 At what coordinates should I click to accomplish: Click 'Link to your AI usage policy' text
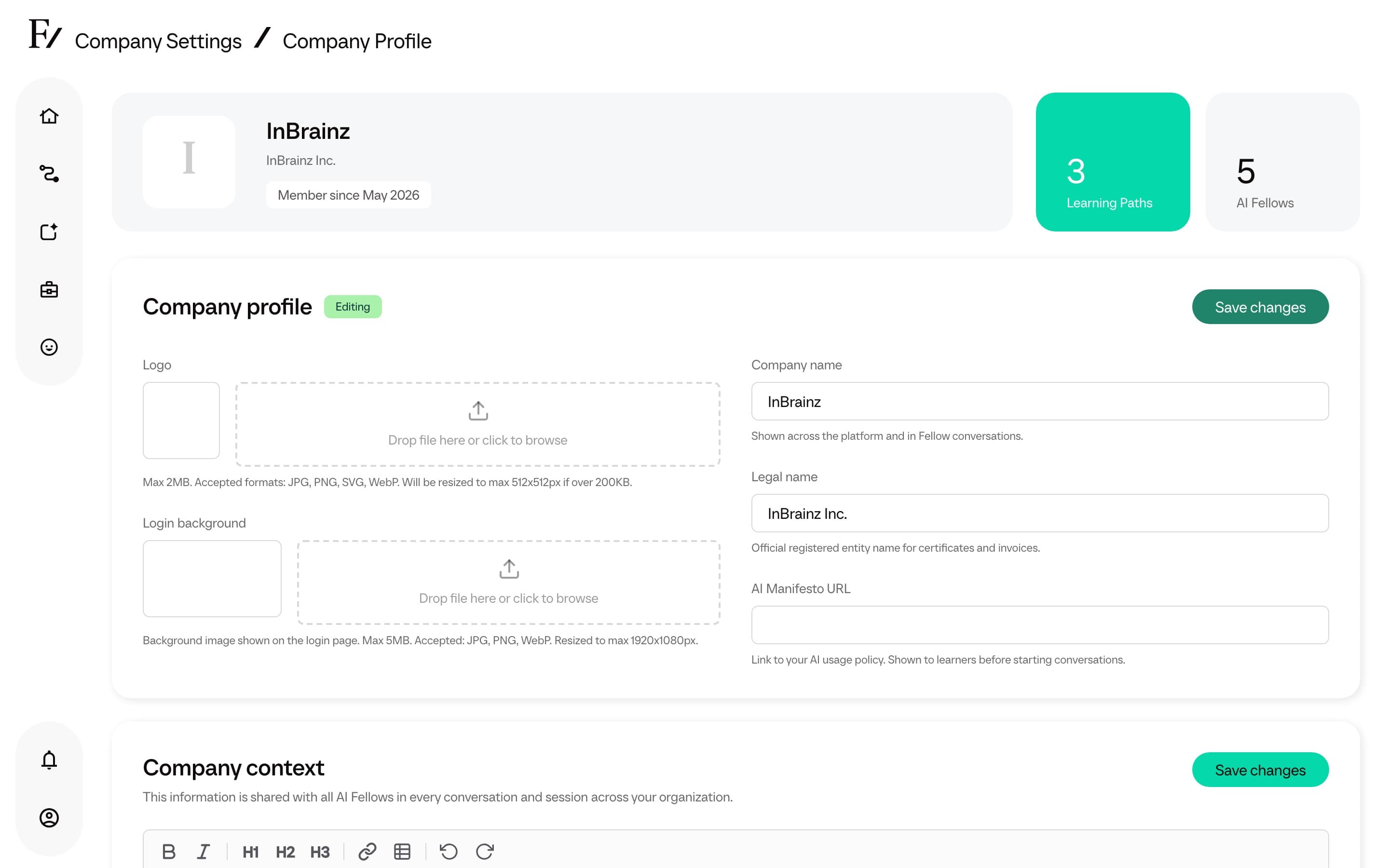coord(938,660)
